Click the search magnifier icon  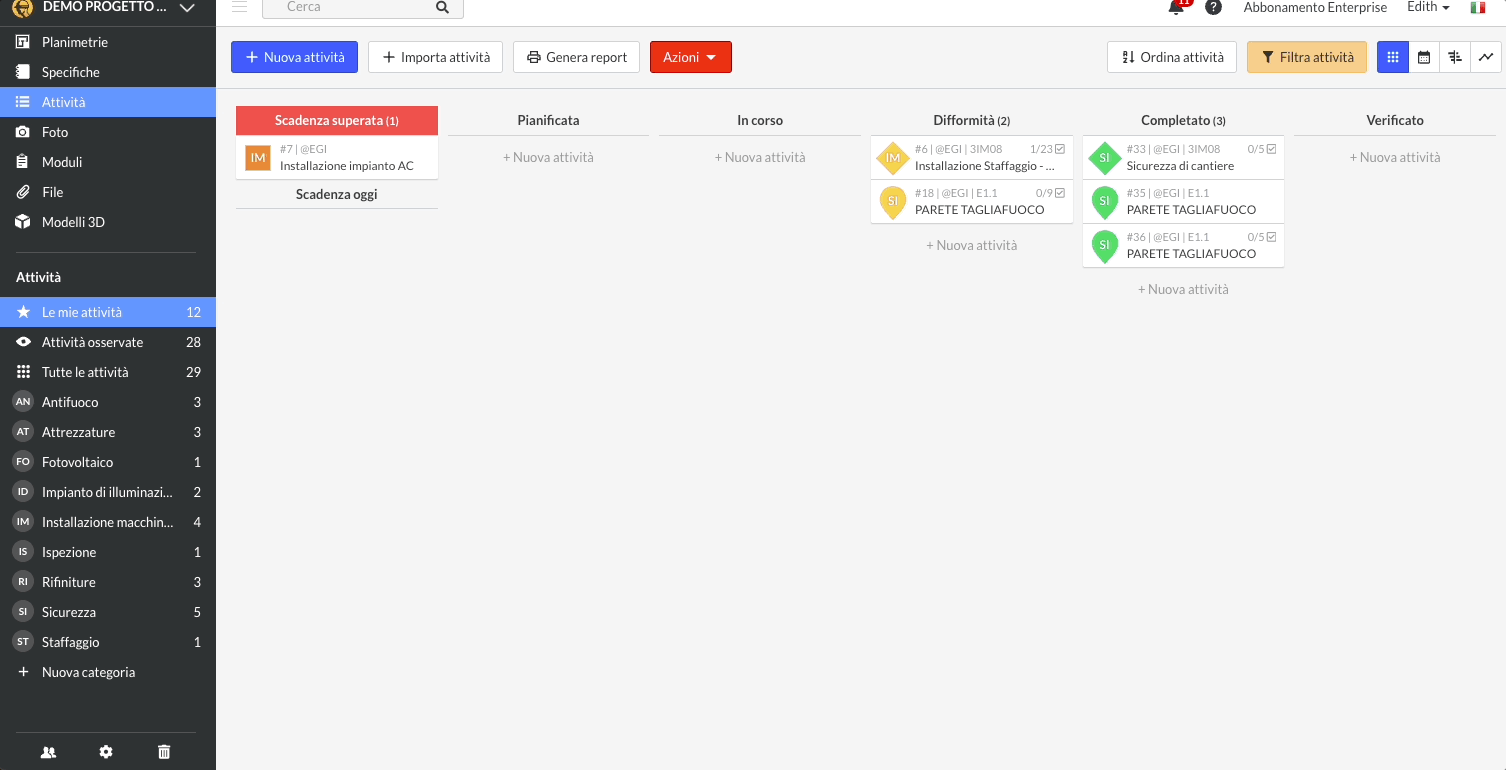442,7
